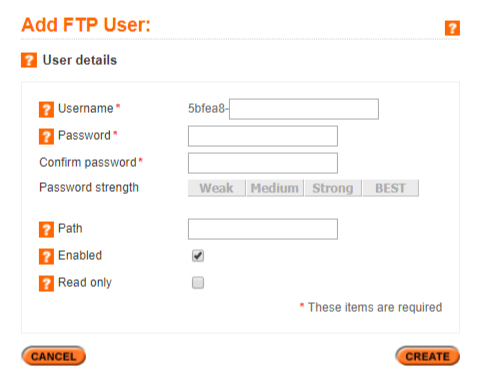
Task: Click the BEST password strength segment
Action: click(x=391, y=188)
